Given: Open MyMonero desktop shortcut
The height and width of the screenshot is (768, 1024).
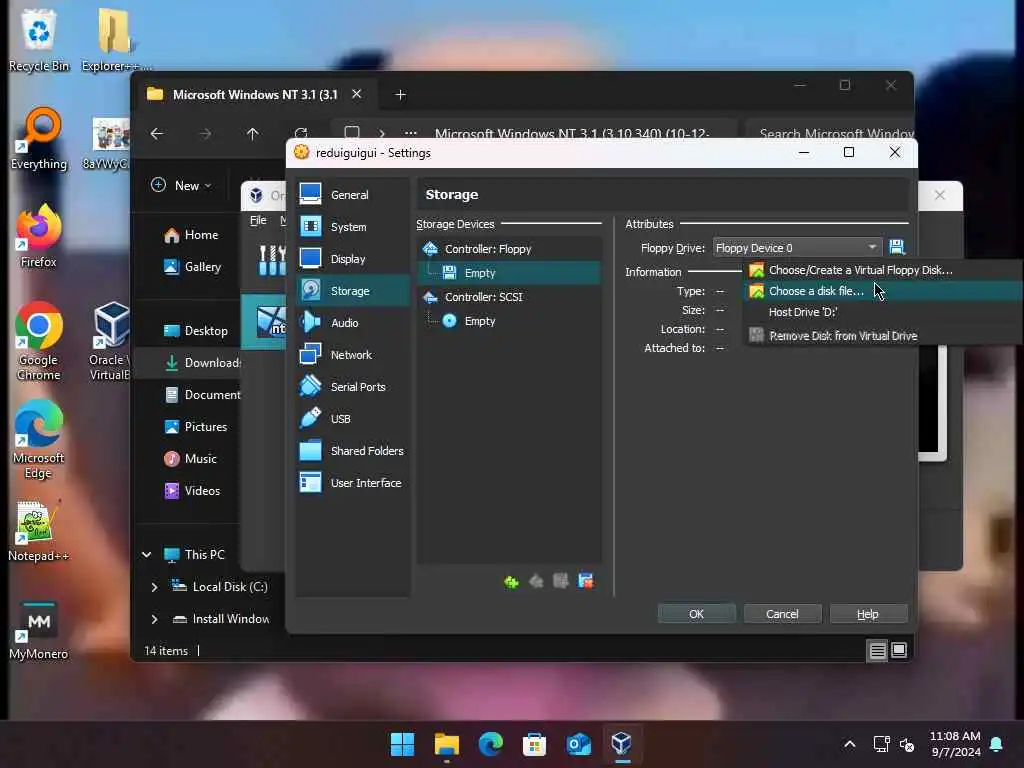Looking at the screenshot, I should click(x=39, y=629).
